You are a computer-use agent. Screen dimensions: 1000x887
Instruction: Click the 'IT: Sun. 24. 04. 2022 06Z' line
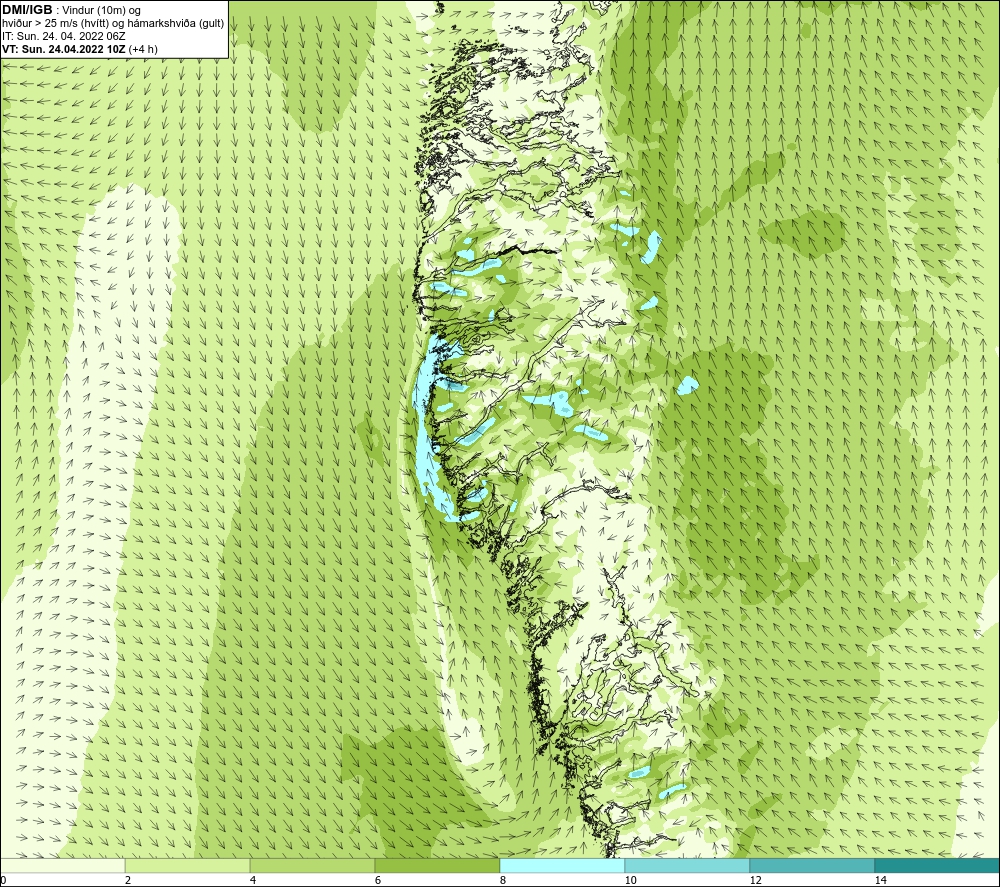tap(64, 36)
